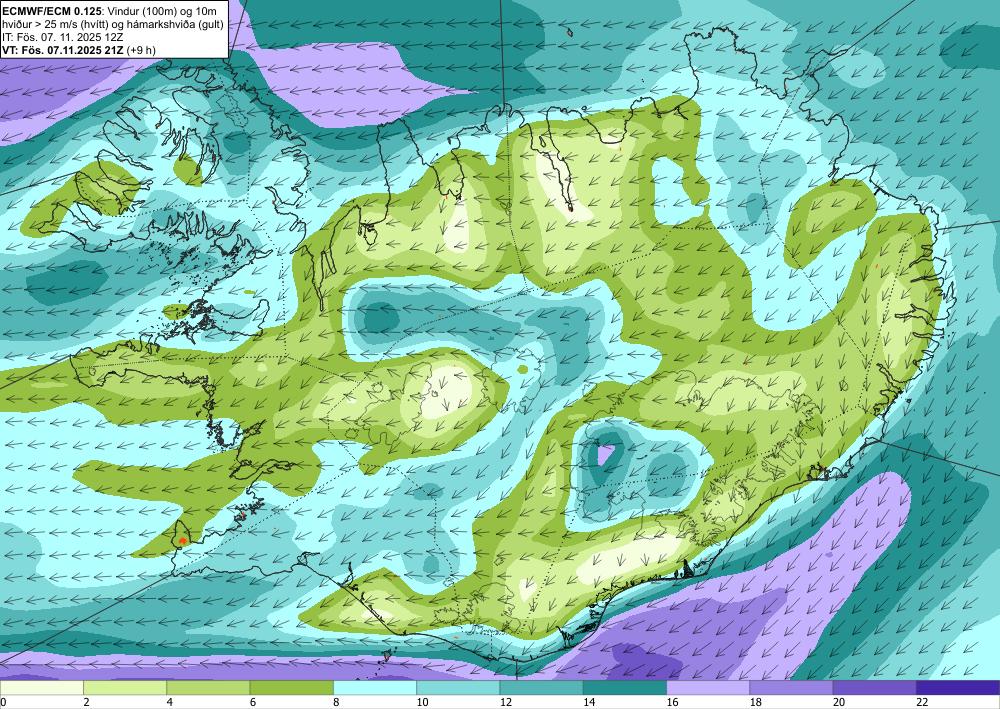Click the legend scale label "12"
Image resolution: width=1000 pixels, height=709 pixels.
tap(506, 702)
